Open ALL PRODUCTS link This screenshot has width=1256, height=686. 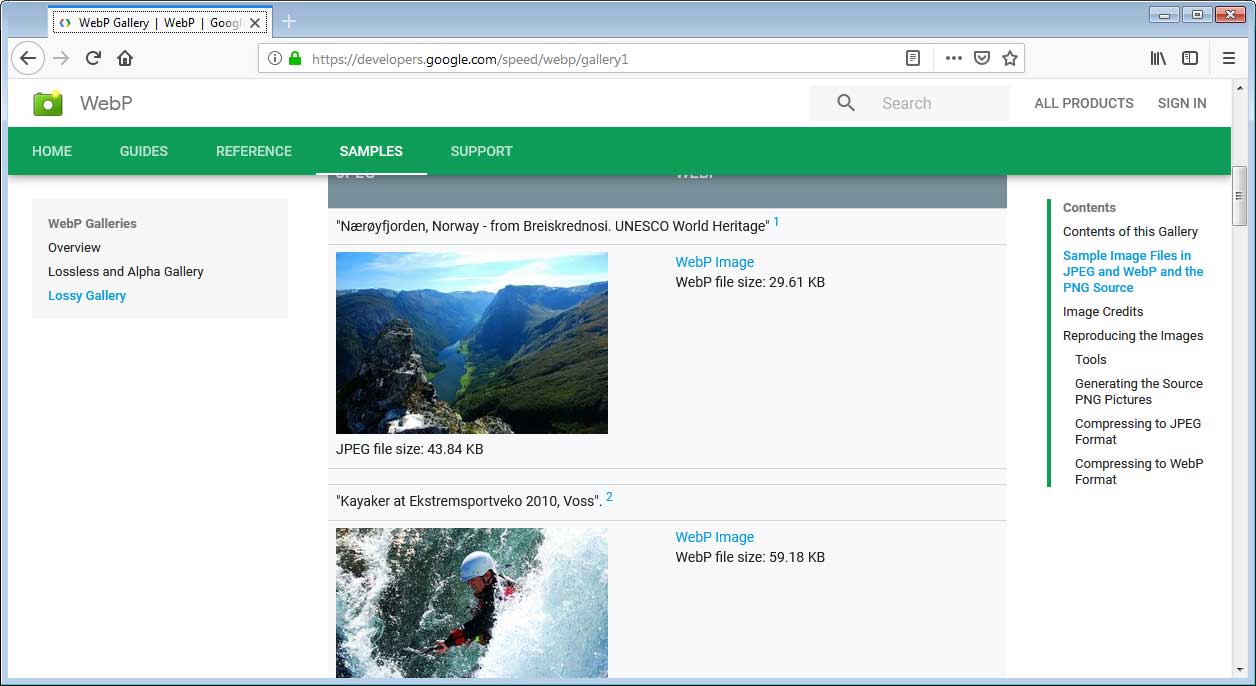1084,103
